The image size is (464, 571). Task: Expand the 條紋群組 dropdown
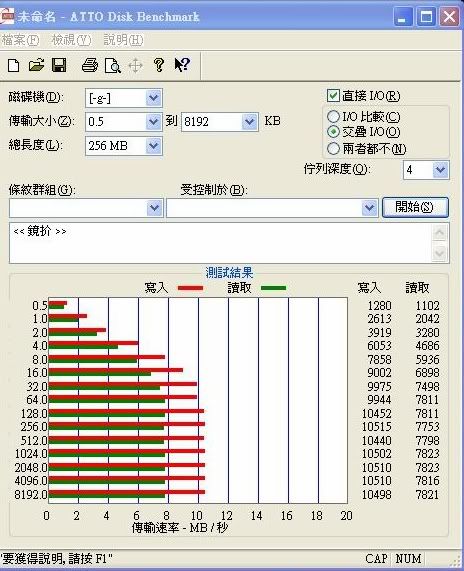(x=154, y=208)
